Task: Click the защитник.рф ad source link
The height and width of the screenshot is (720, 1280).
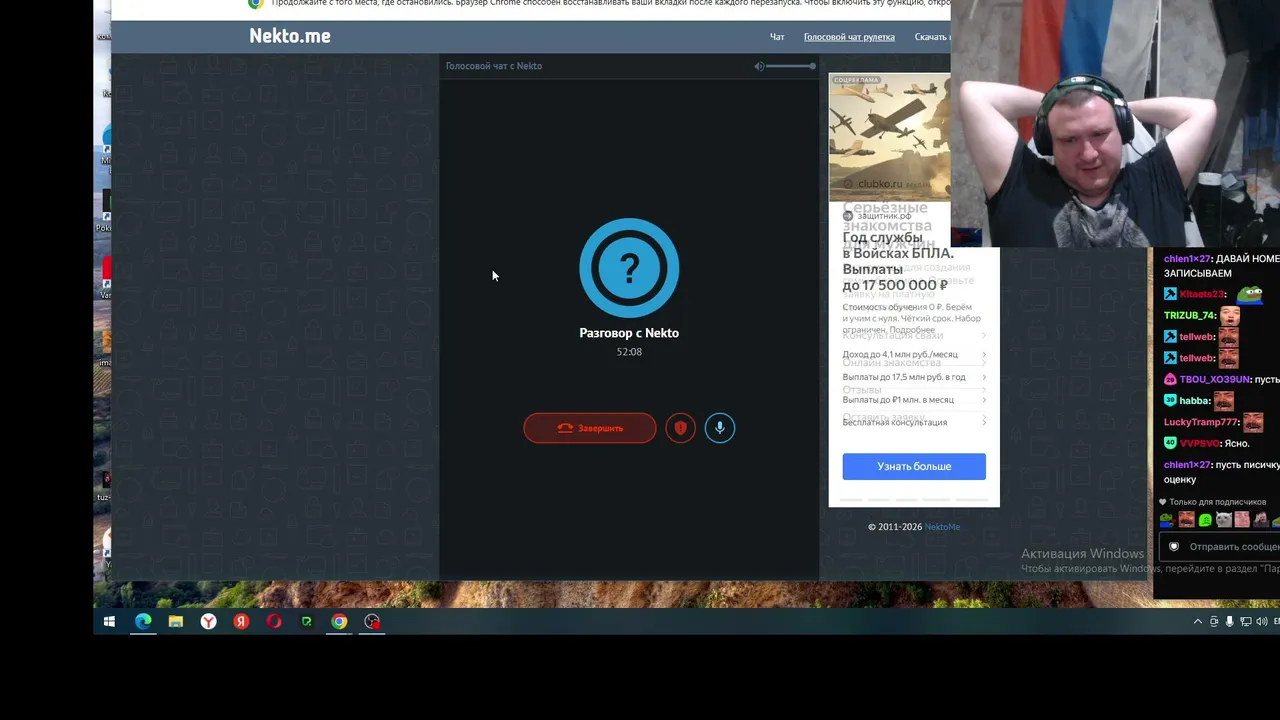Action: pyautogui.click(x=884, y=216)
